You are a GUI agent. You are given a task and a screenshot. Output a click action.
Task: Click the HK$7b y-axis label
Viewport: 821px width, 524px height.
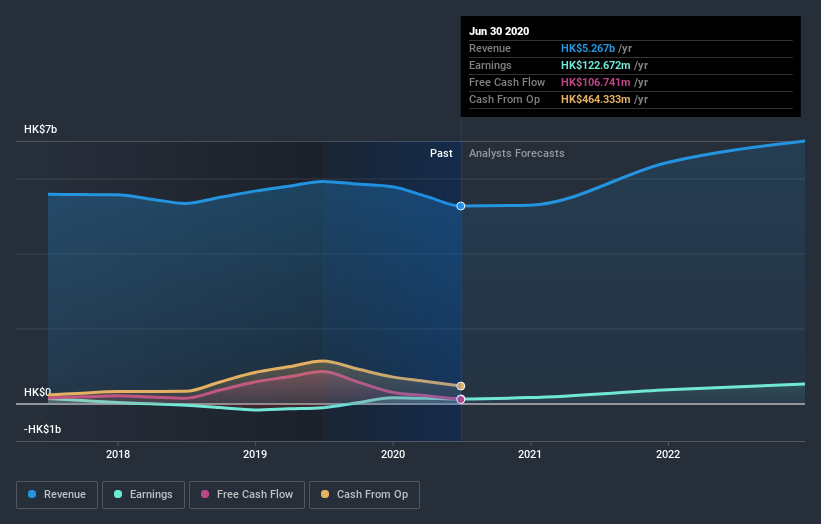(40, 129)
